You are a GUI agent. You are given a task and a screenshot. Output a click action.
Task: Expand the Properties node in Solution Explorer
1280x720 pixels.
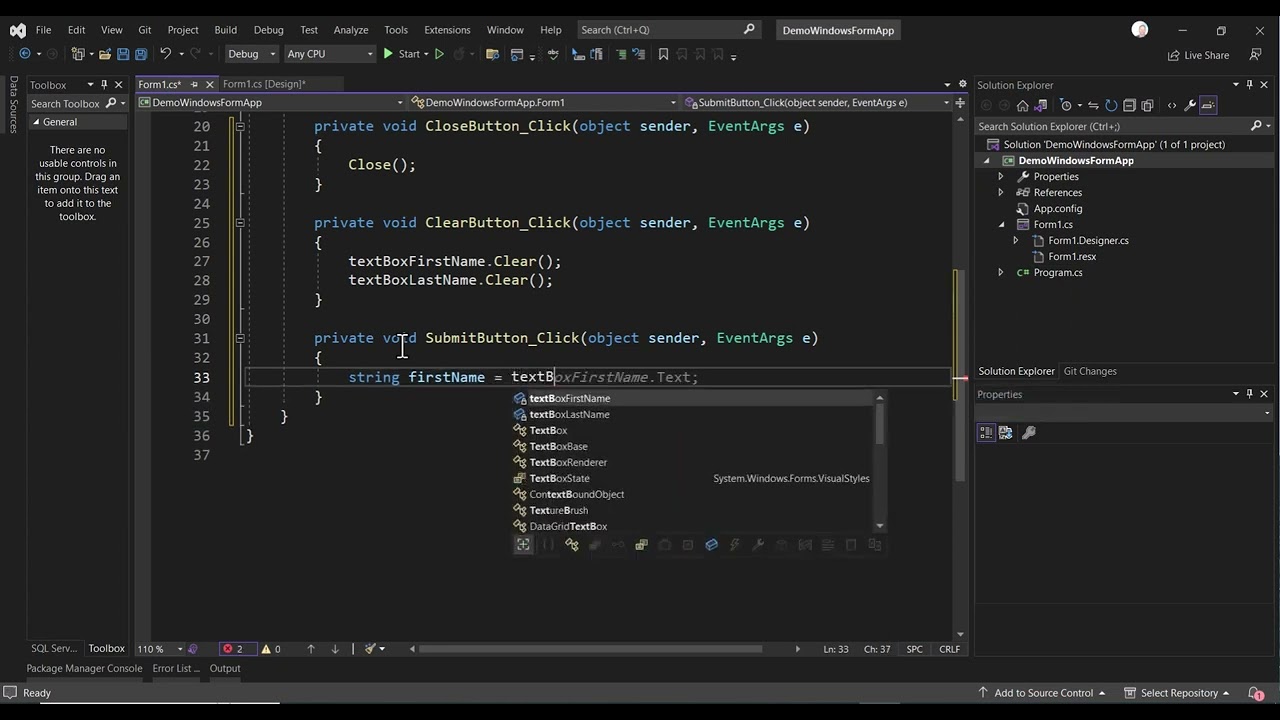tap(1000, 176)
